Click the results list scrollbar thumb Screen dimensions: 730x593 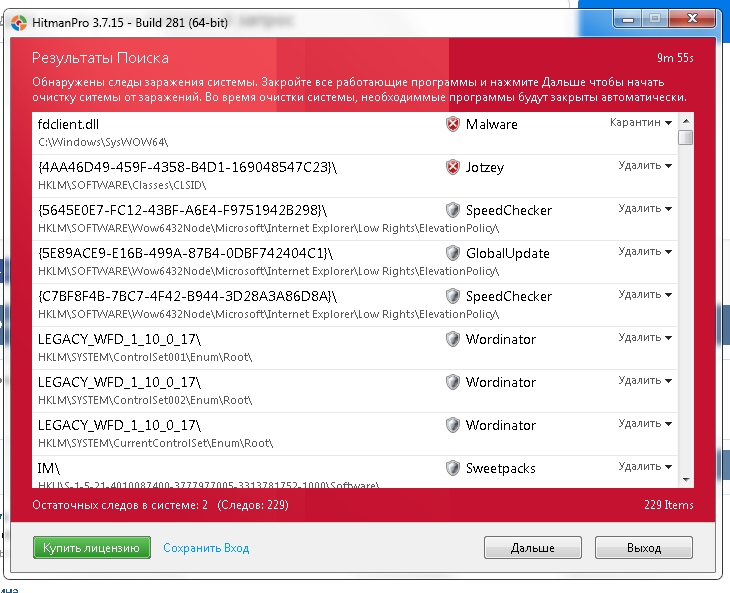[x=686, y=138]
